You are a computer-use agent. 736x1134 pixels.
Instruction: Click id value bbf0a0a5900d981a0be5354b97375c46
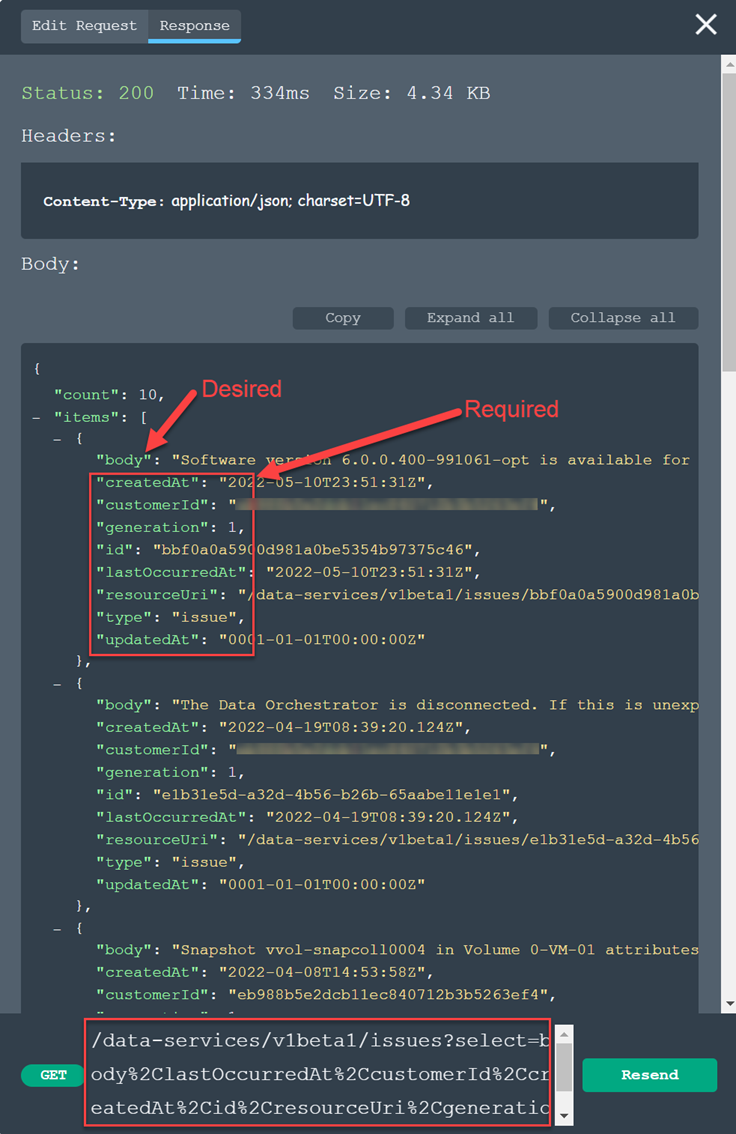pyautogui.click(x=317, y=550)
